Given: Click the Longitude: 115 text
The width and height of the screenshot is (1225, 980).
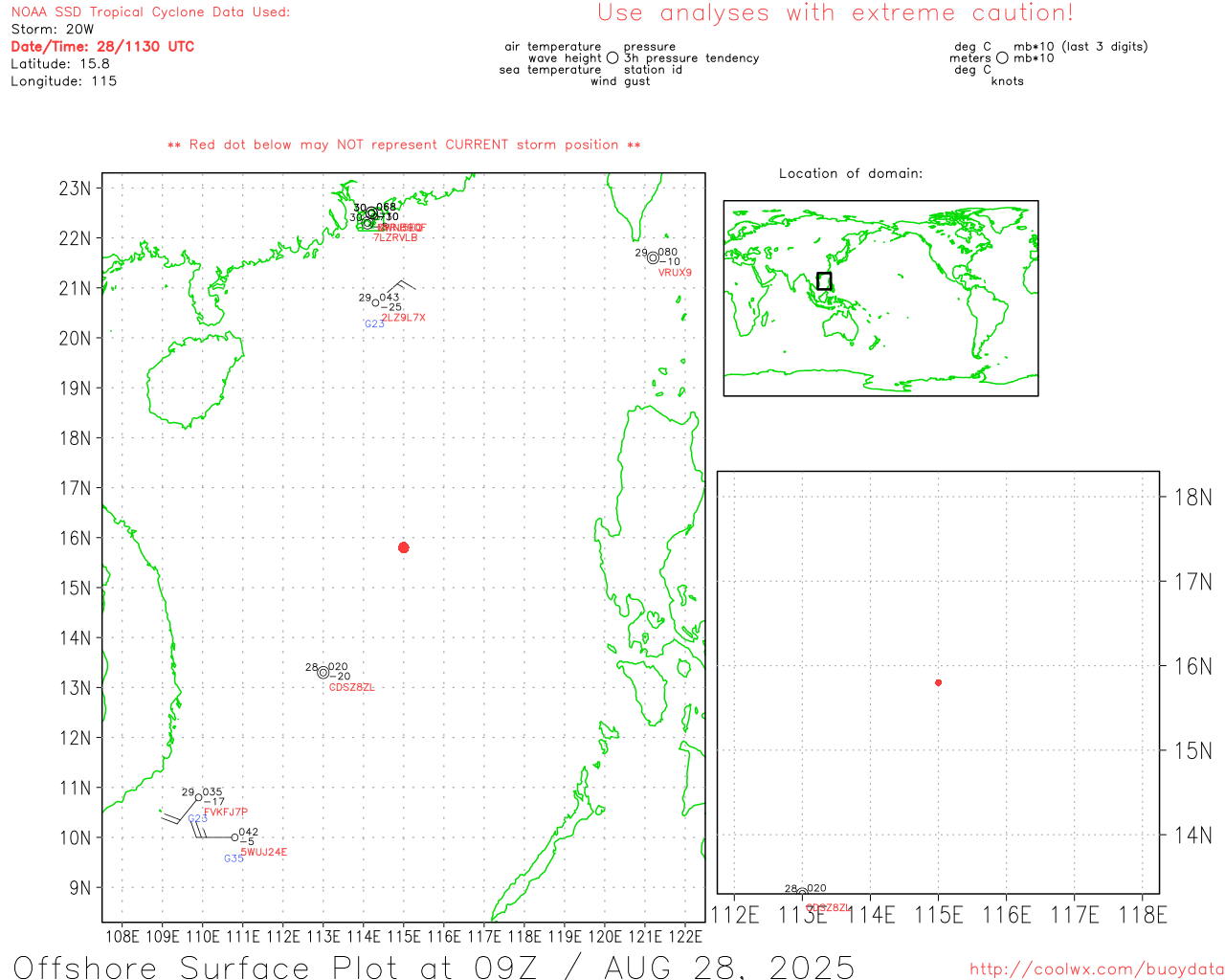Looking at the screenshot, I should [64, 81].
